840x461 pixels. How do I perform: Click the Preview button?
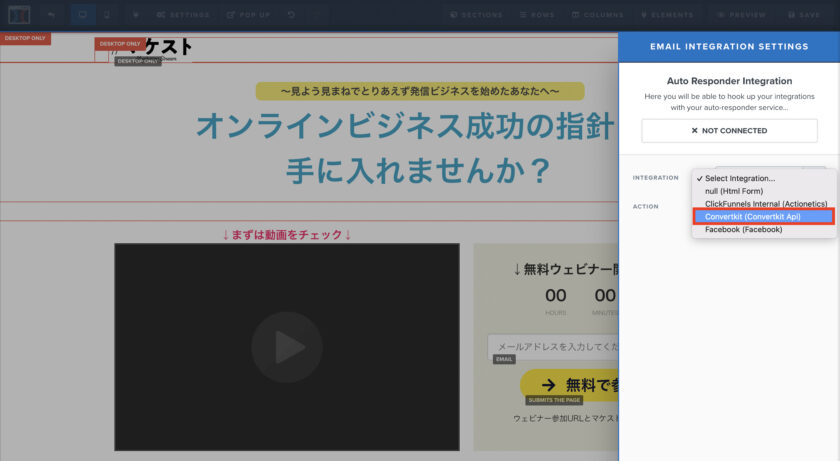pos(742,15)
